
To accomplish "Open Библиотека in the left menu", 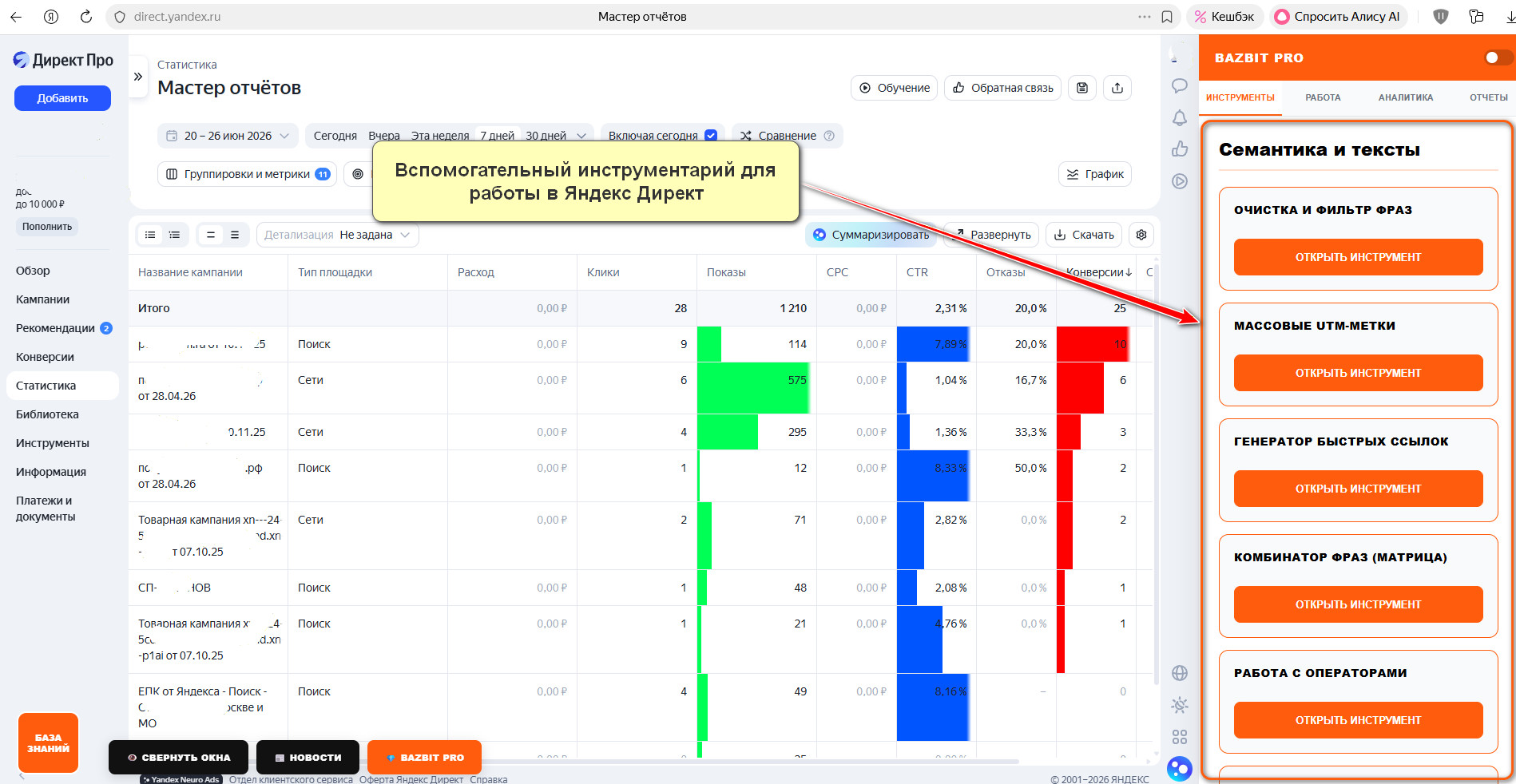I will point(47,414).
